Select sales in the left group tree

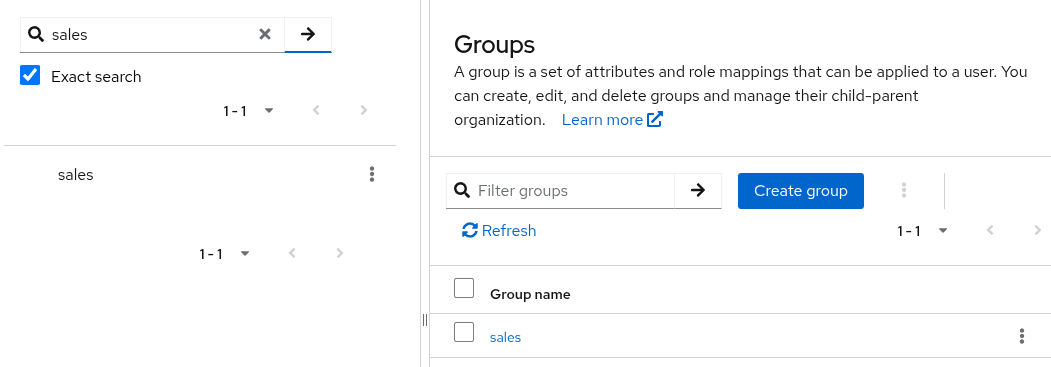click(76, 175)
